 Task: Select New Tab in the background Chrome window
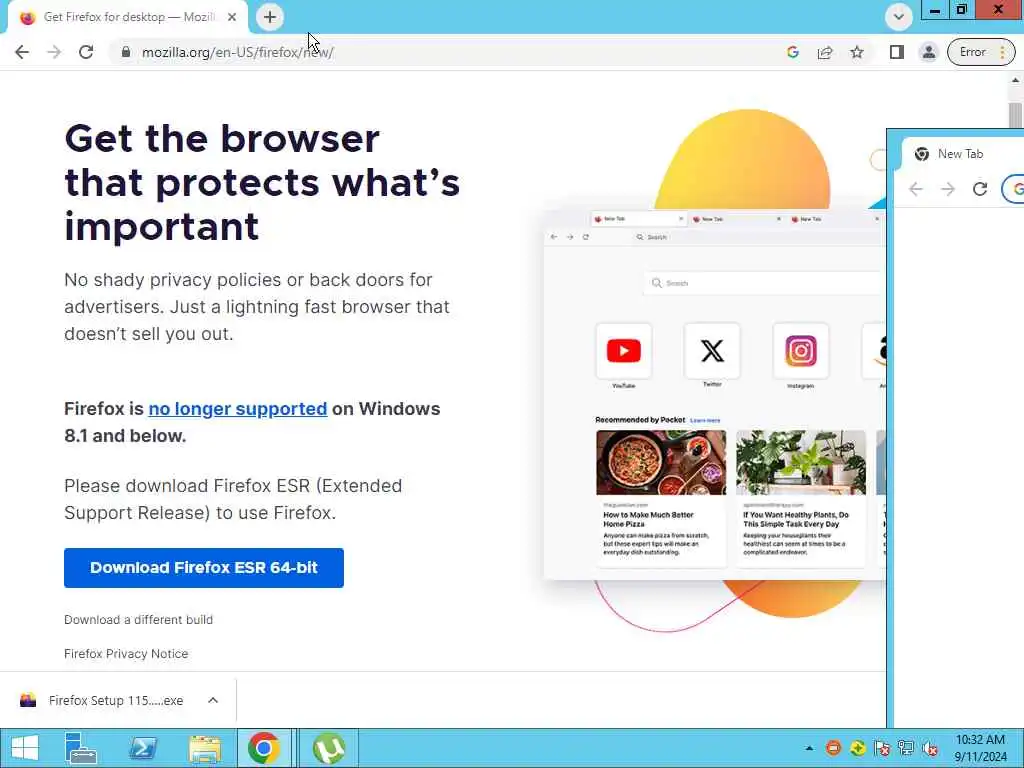tap(960, 154)
